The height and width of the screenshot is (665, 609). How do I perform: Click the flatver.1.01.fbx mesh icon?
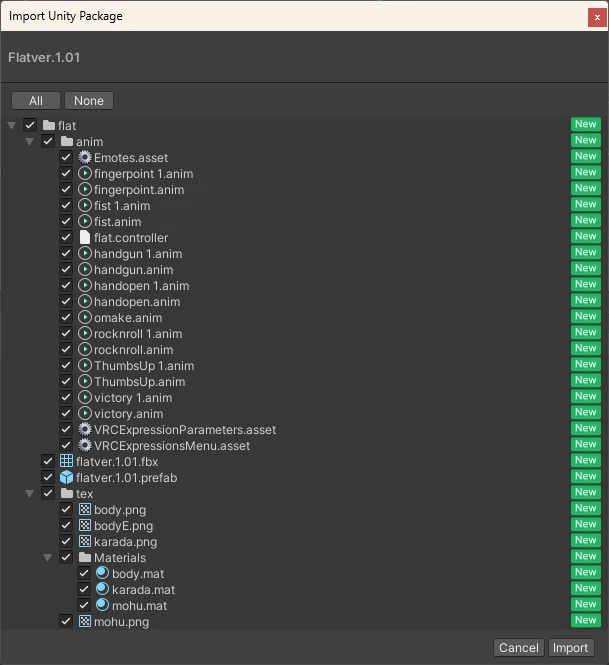(67, 461)
